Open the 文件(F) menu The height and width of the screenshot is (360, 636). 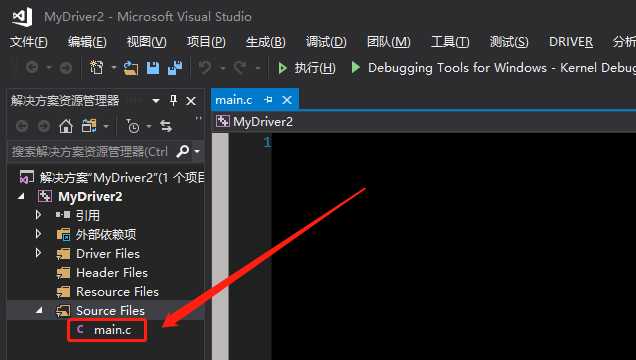tap(28, 42)
